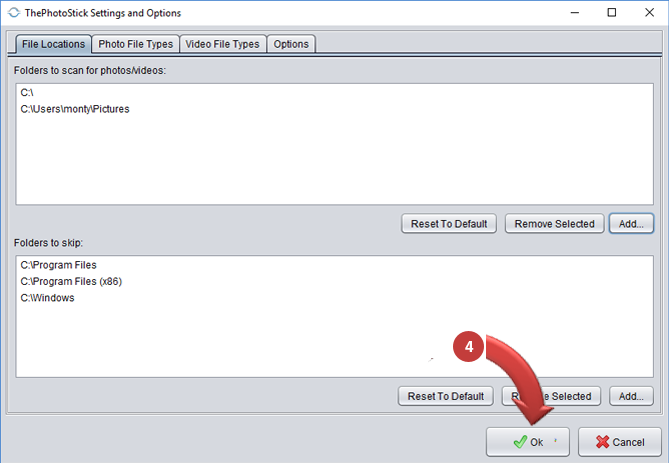Reset skip folders to default
Screen dimensions: 669x463
click(445, 396)
